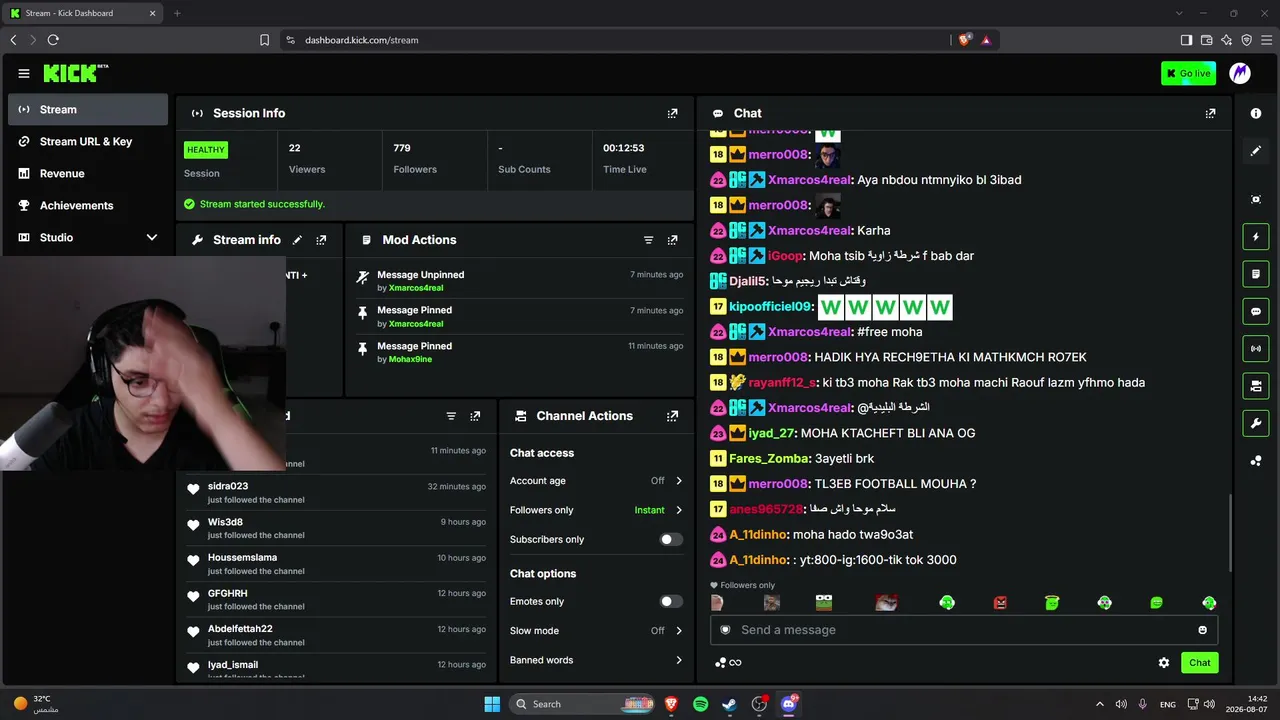Click the focus frame icon in right sidebar
The image size is (1280, 720).
click(1256, 199)
